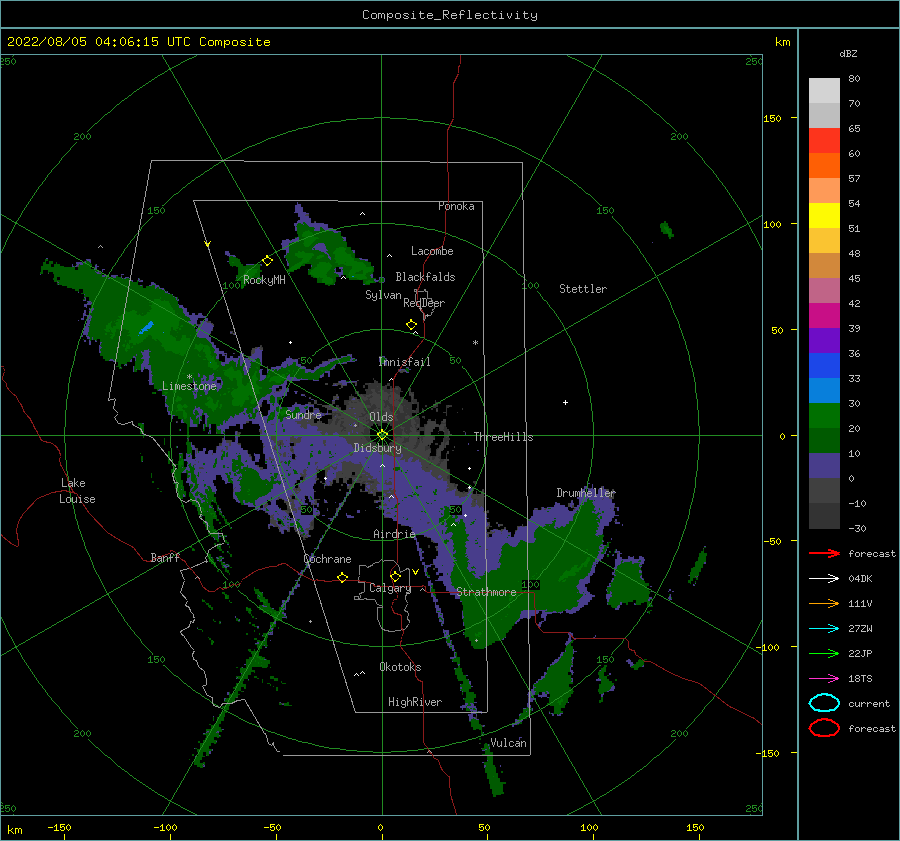Click the Okotoks city label
The height and width of the screenshot is (841, 900).
tap(400, 667)
